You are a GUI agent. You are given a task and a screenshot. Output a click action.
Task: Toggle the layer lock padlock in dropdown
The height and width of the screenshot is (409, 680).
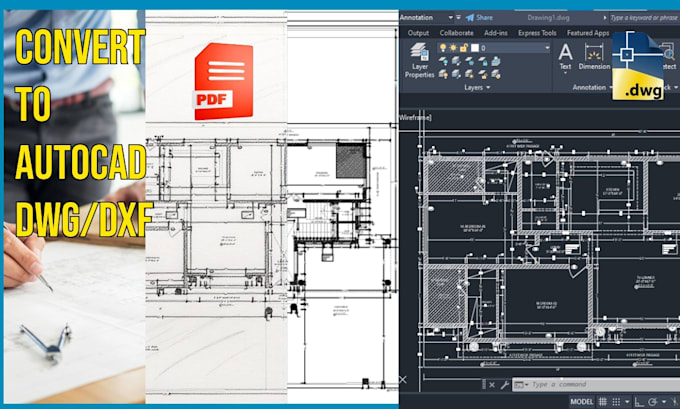[463, 48]
